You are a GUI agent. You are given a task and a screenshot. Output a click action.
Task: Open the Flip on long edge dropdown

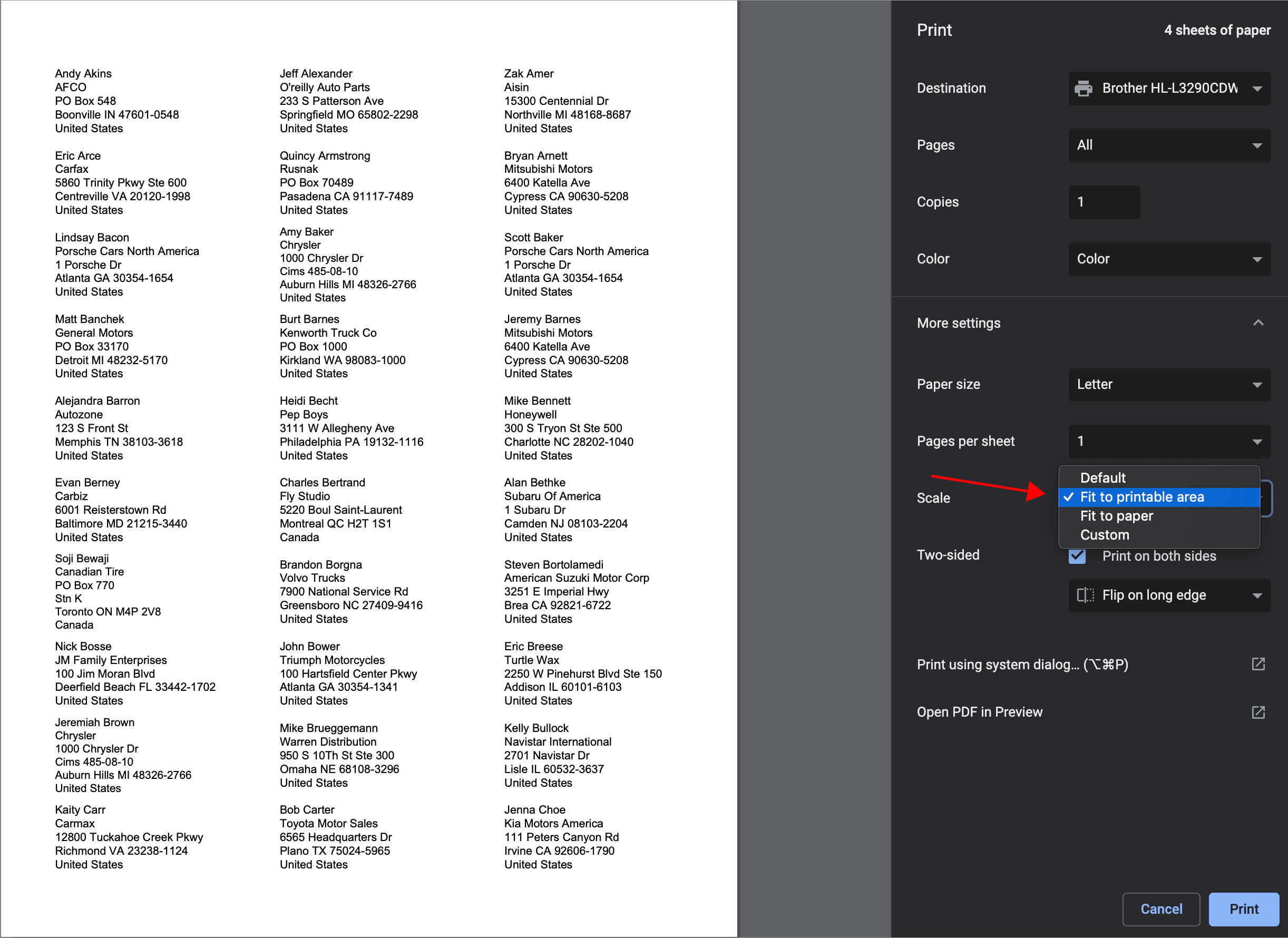pos(1169,595)
